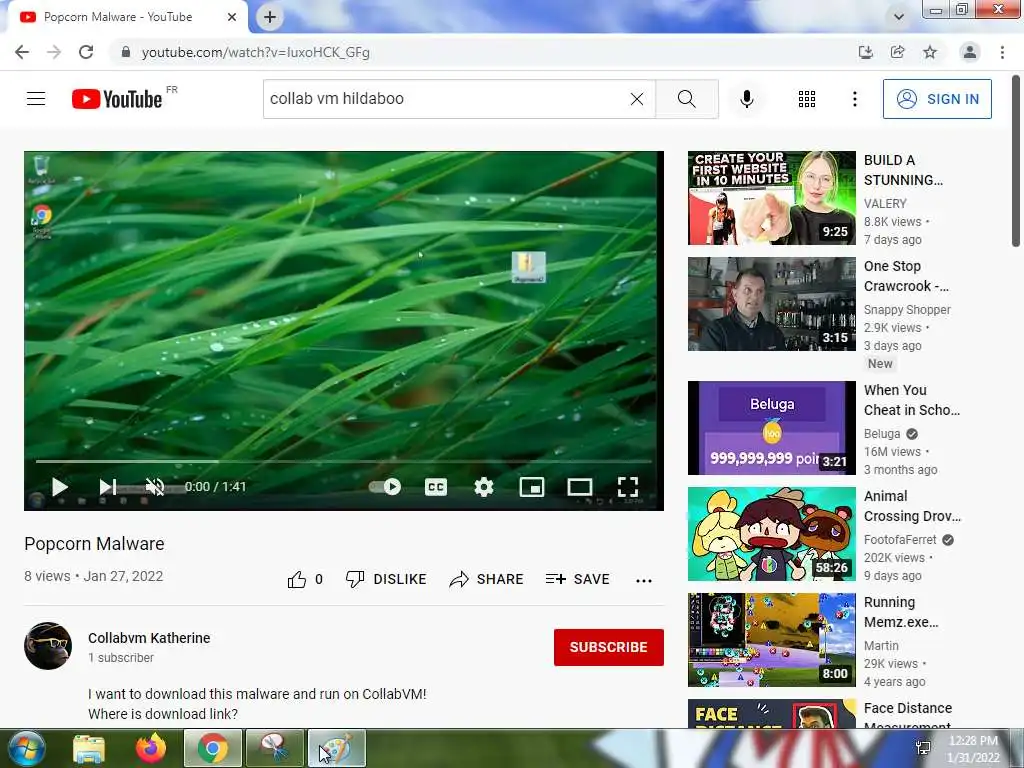
Task: Enable miniplayer mode
Action: tap(532, 487)
